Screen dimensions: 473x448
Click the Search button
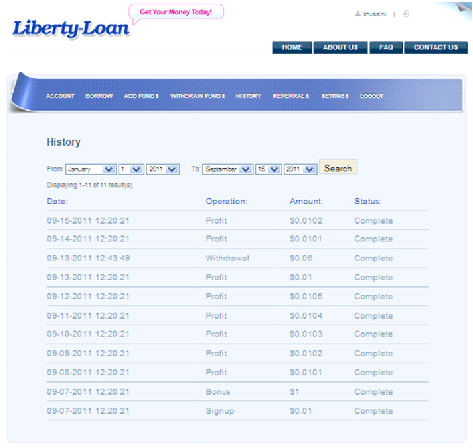tap(338, 168)
